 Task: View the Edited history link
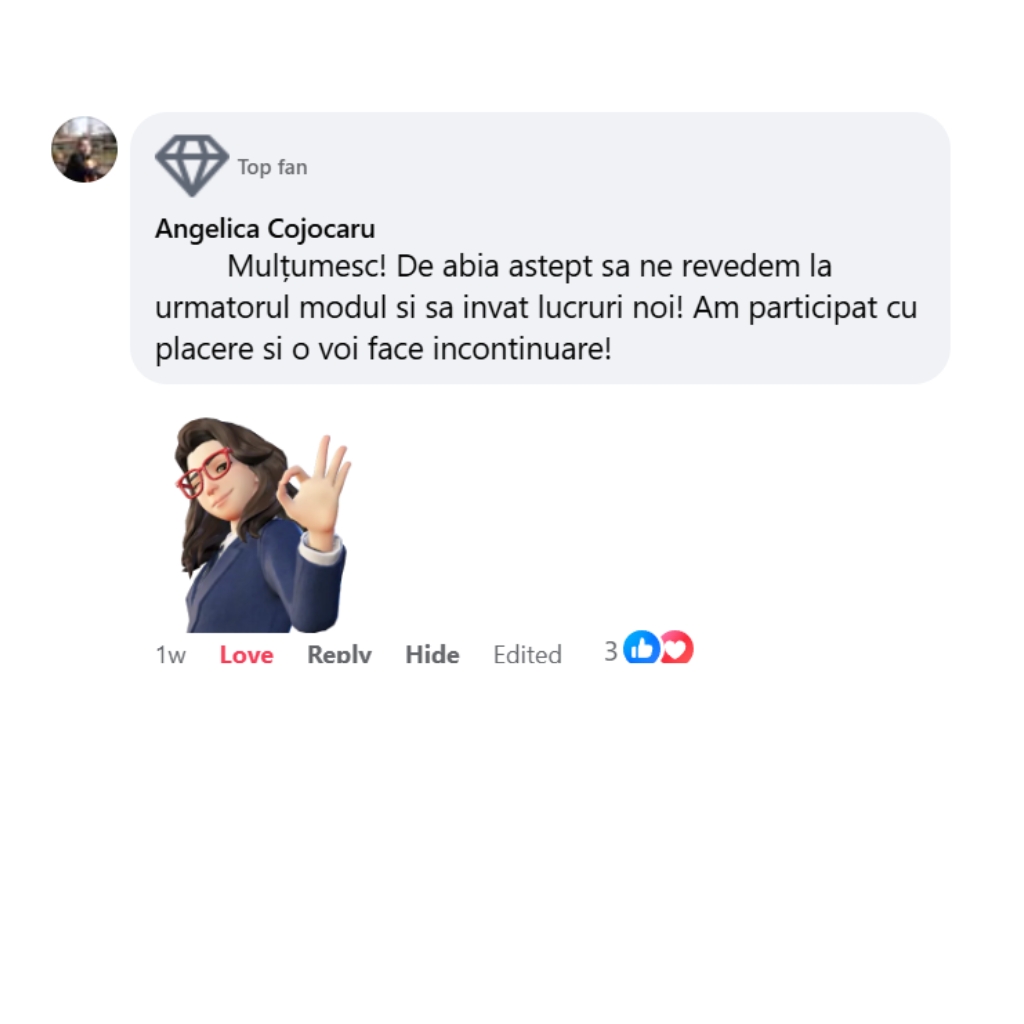tap(528, 654)
